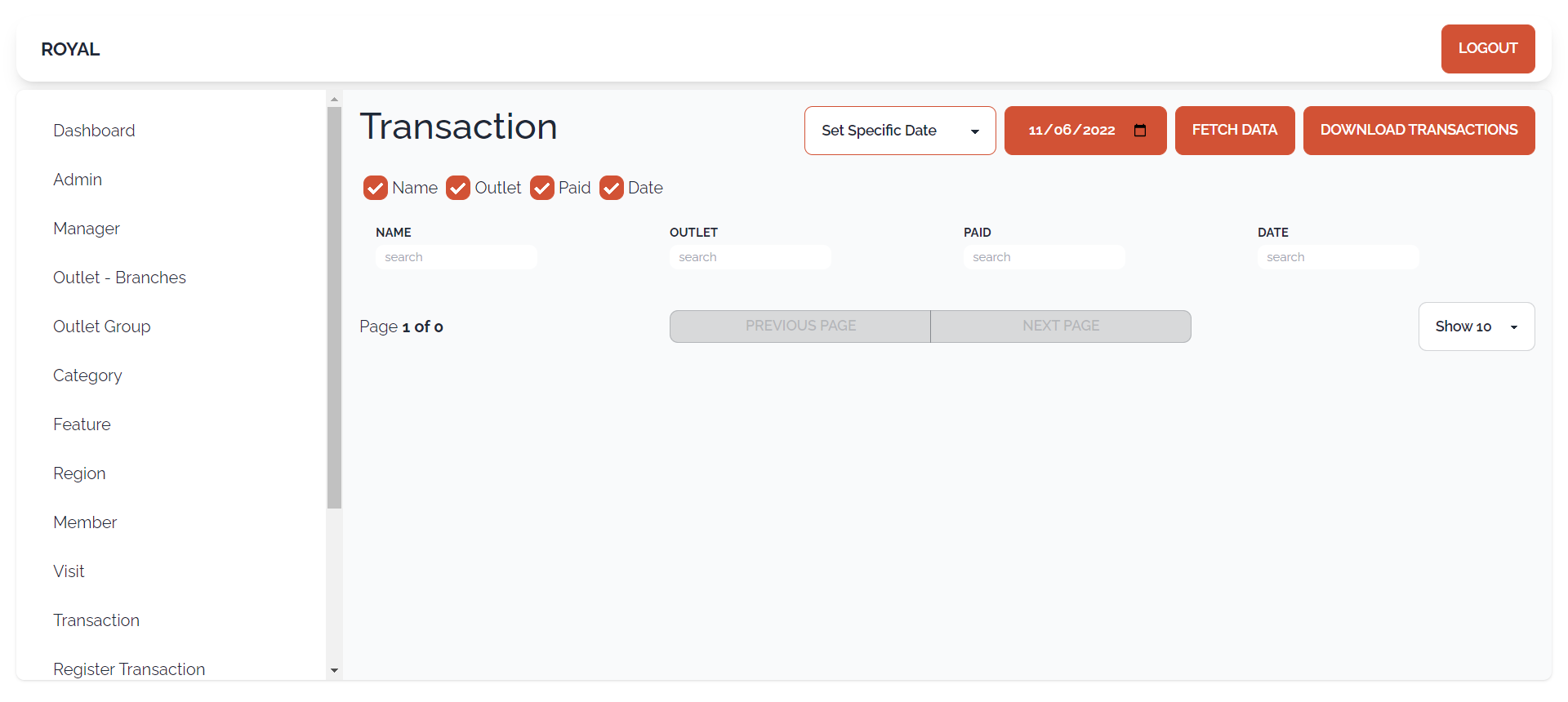Select Manager in the sidebar

[x=87, y=229]
